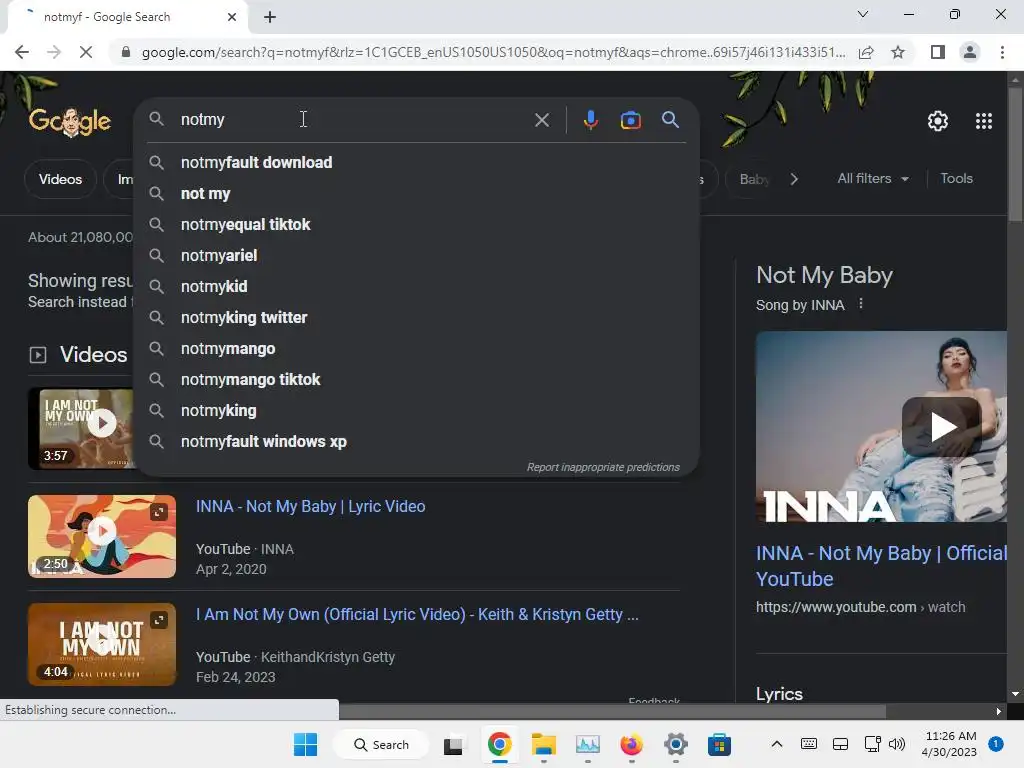Open Chrome three-dot menu

point(1002,52)
